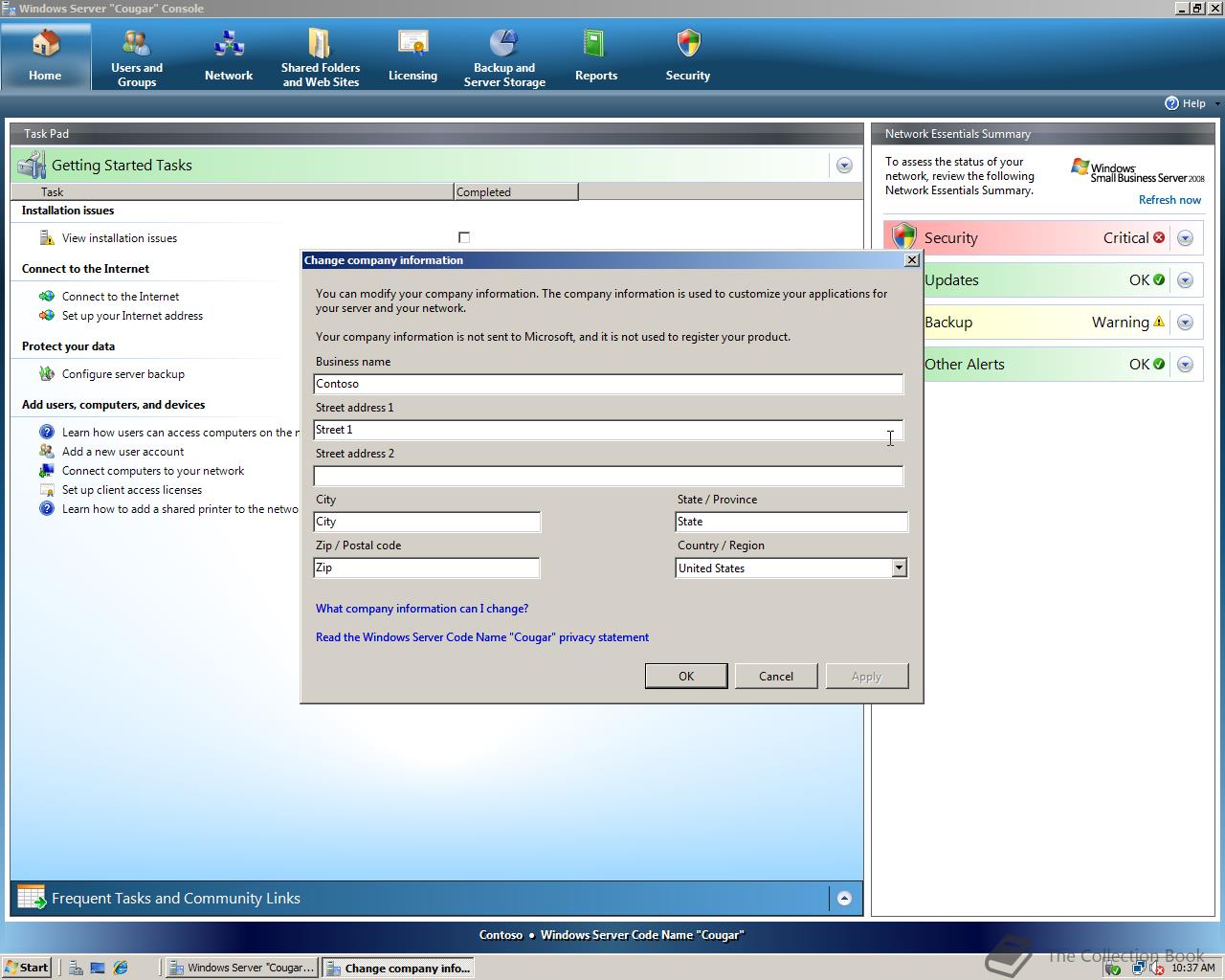Viewport: 1225px width, 980px height.
Task: Click the Help icon
Action: point(1171,103)
